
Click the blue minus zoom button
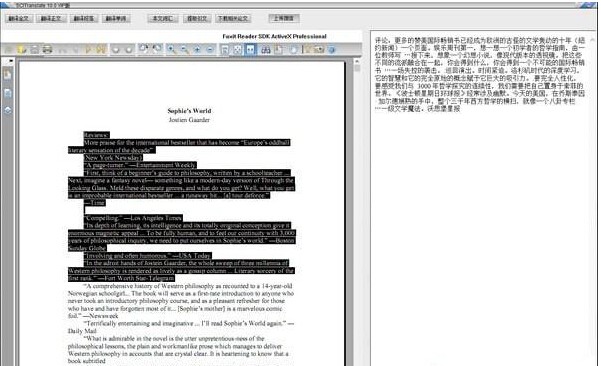(x=210, y=49)
